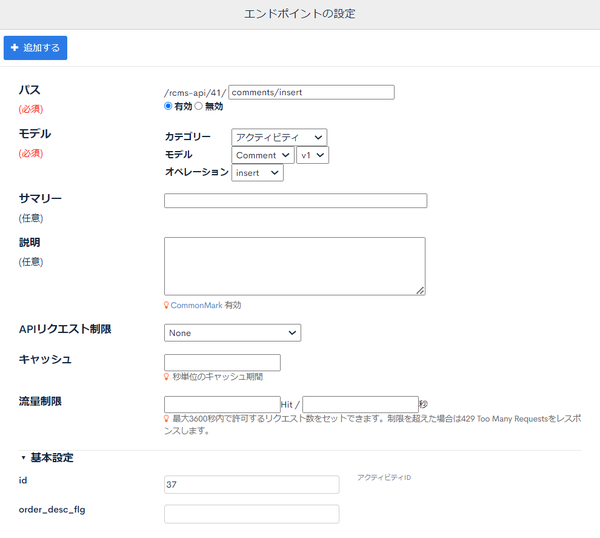Click the 流量制限 seconds input field
The image size is (600, 538).
(x=360, y=404)
